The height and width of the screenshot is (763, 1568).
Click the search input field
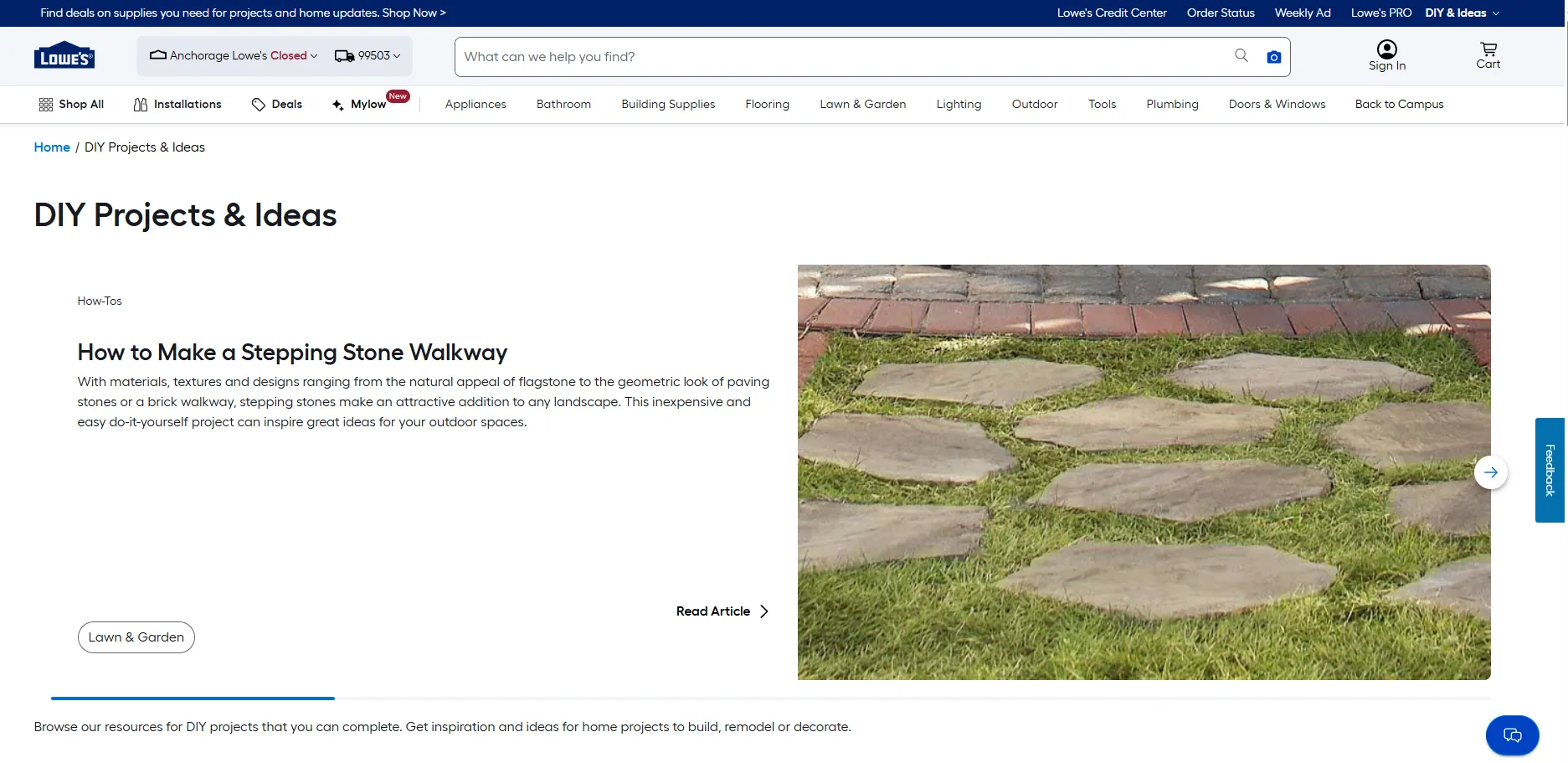pyautogui.click(x=837, y=56)
